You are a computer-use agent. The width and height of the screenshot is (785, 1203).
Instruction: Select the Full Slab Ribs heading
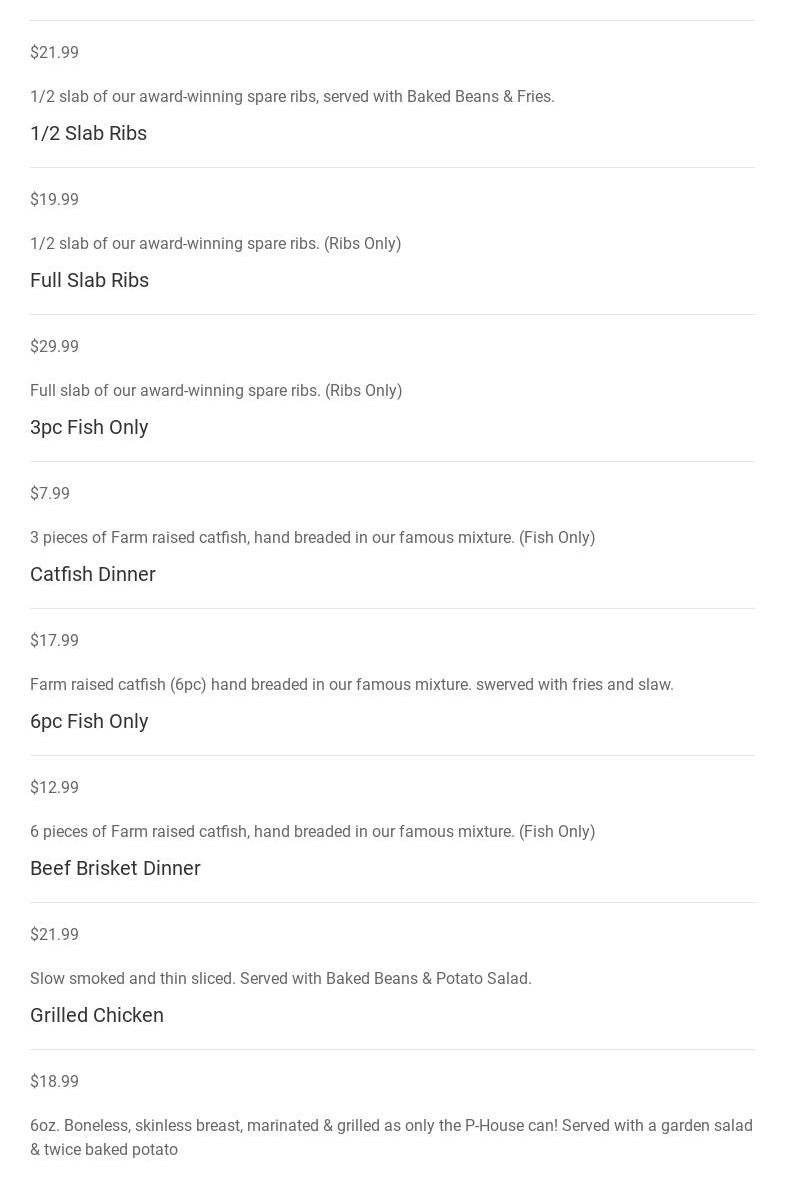click(x=89, y=280)
